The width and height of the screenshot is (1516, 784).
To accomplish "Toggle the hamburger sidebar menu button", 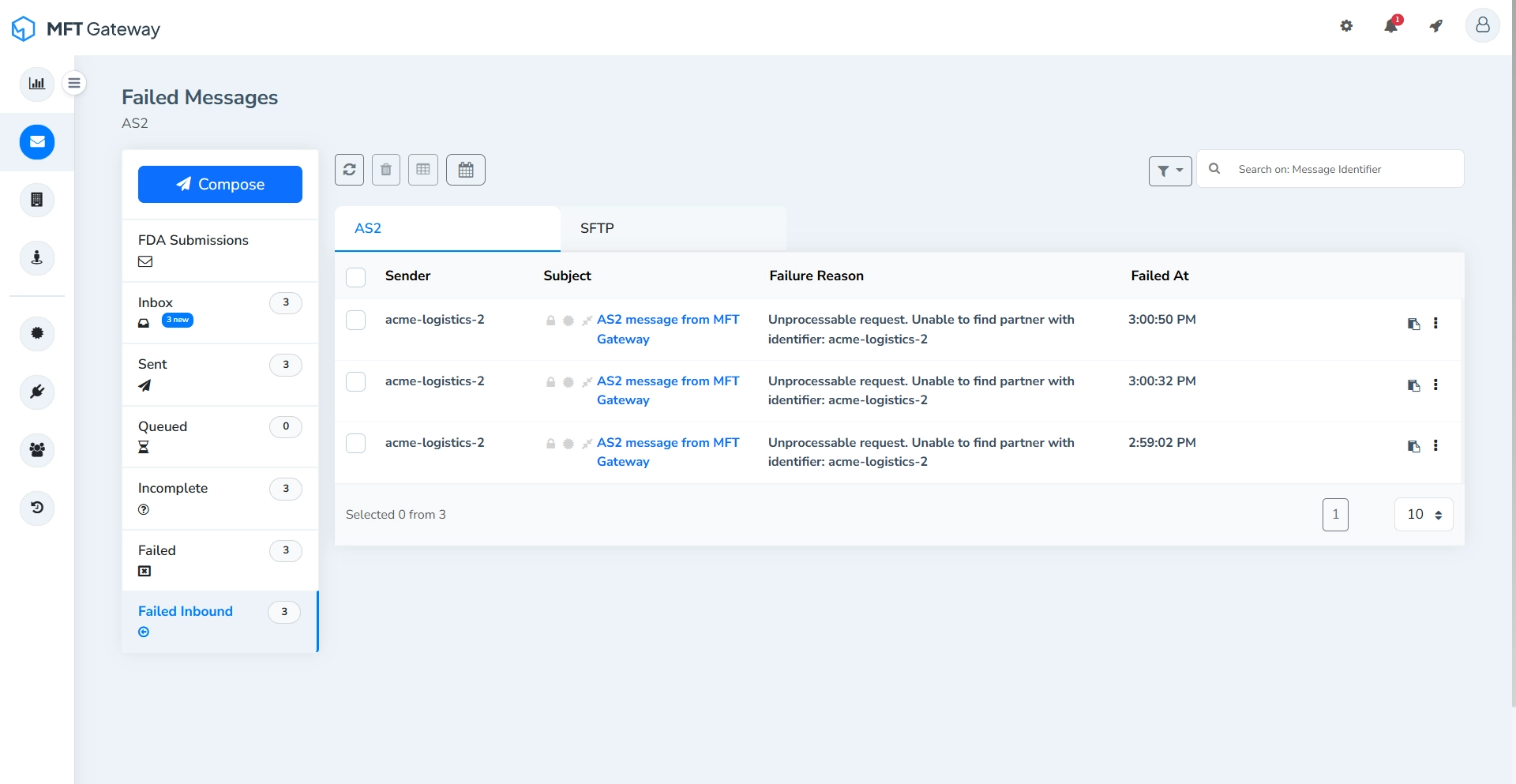I will click(74, 83).
